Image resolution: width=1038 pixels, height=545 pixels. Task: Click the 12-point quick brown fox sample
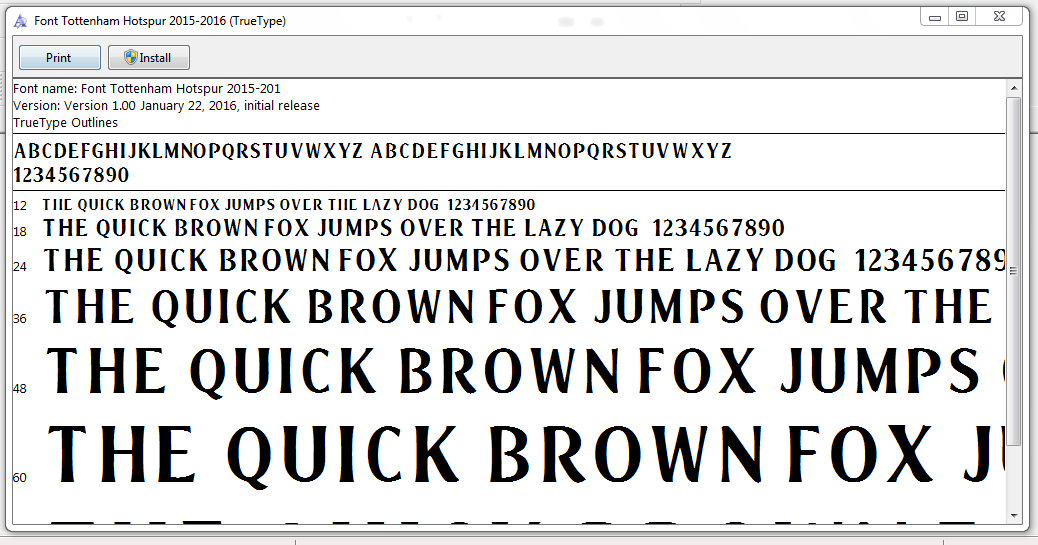(289, 205)
